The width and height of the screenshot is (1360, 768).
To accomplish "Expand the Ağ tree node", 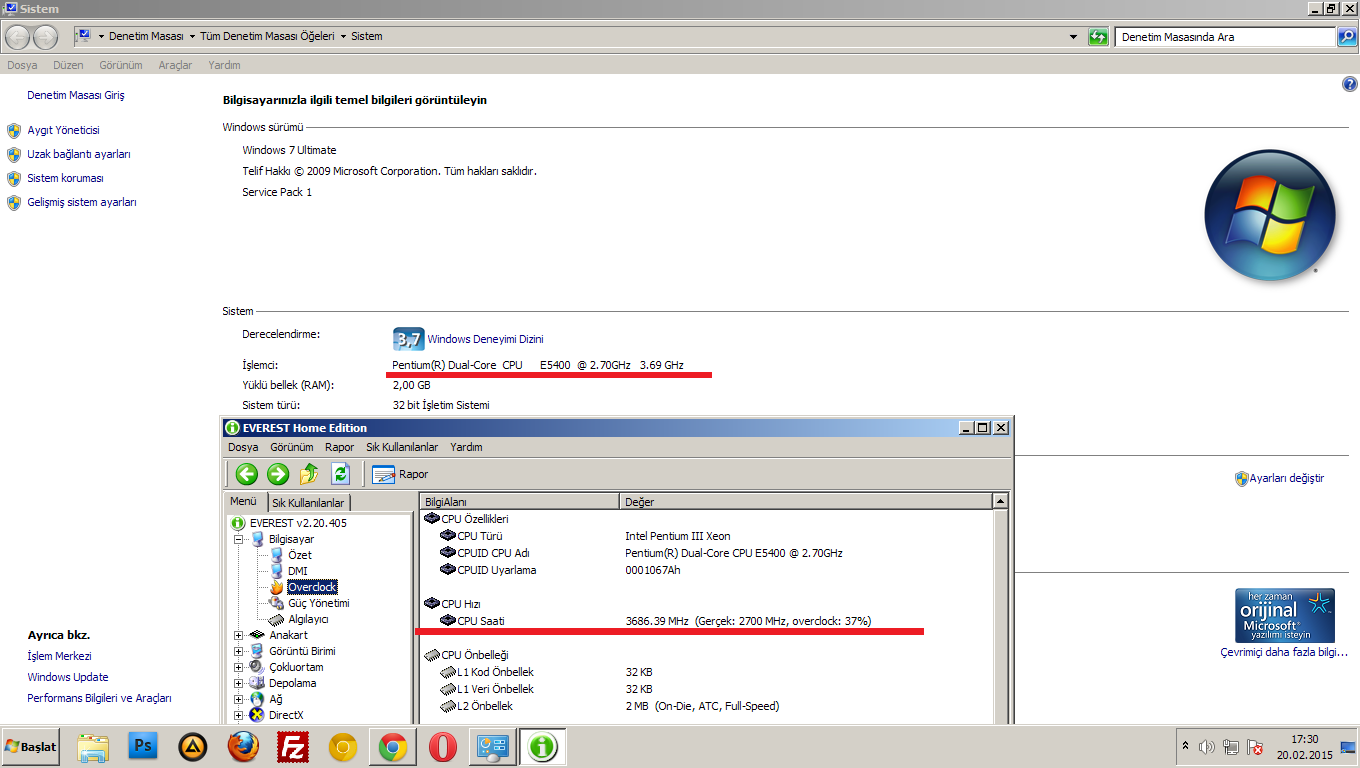I will point(239,699).
